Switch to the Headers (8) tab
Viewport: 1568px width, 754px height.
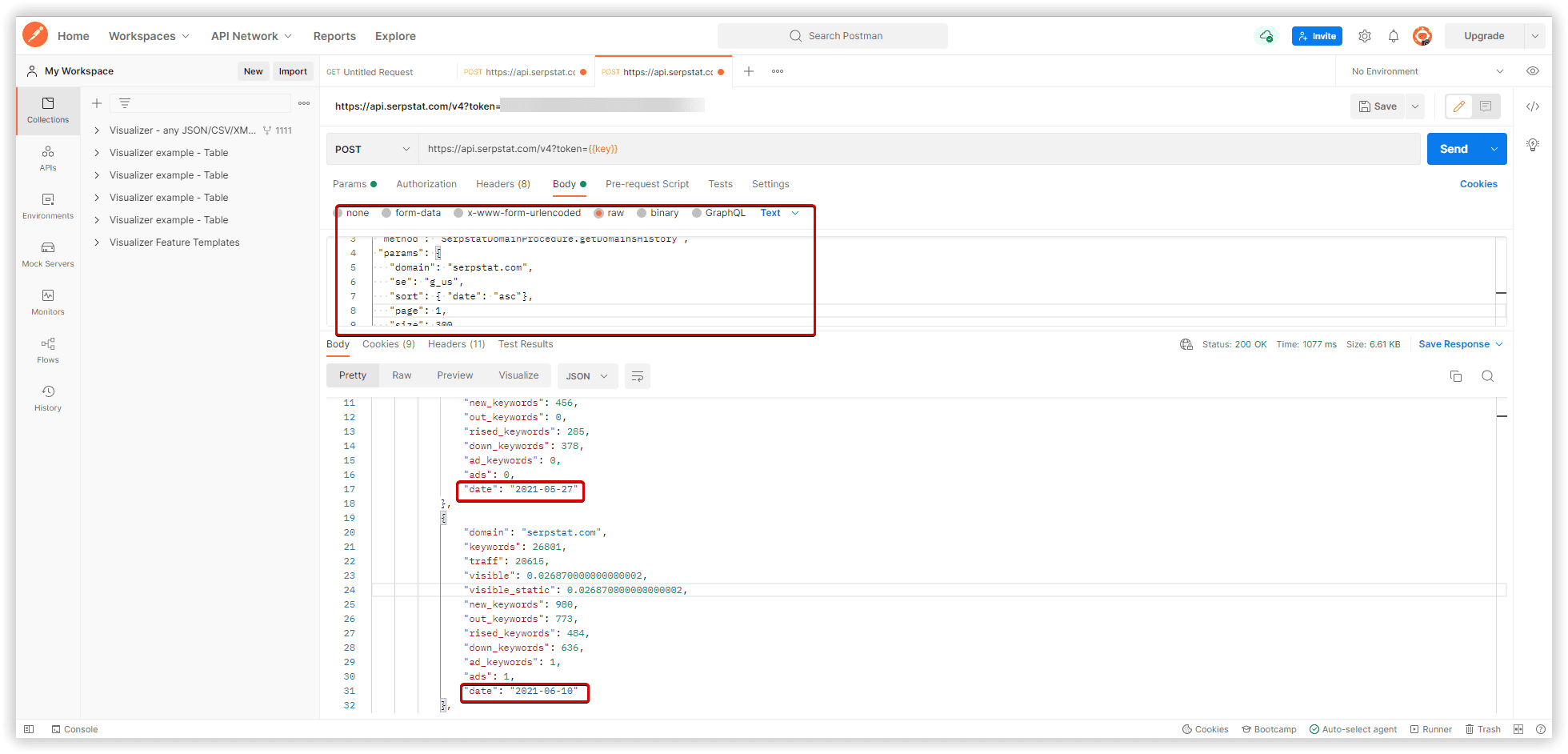click(x=503, y=184)
